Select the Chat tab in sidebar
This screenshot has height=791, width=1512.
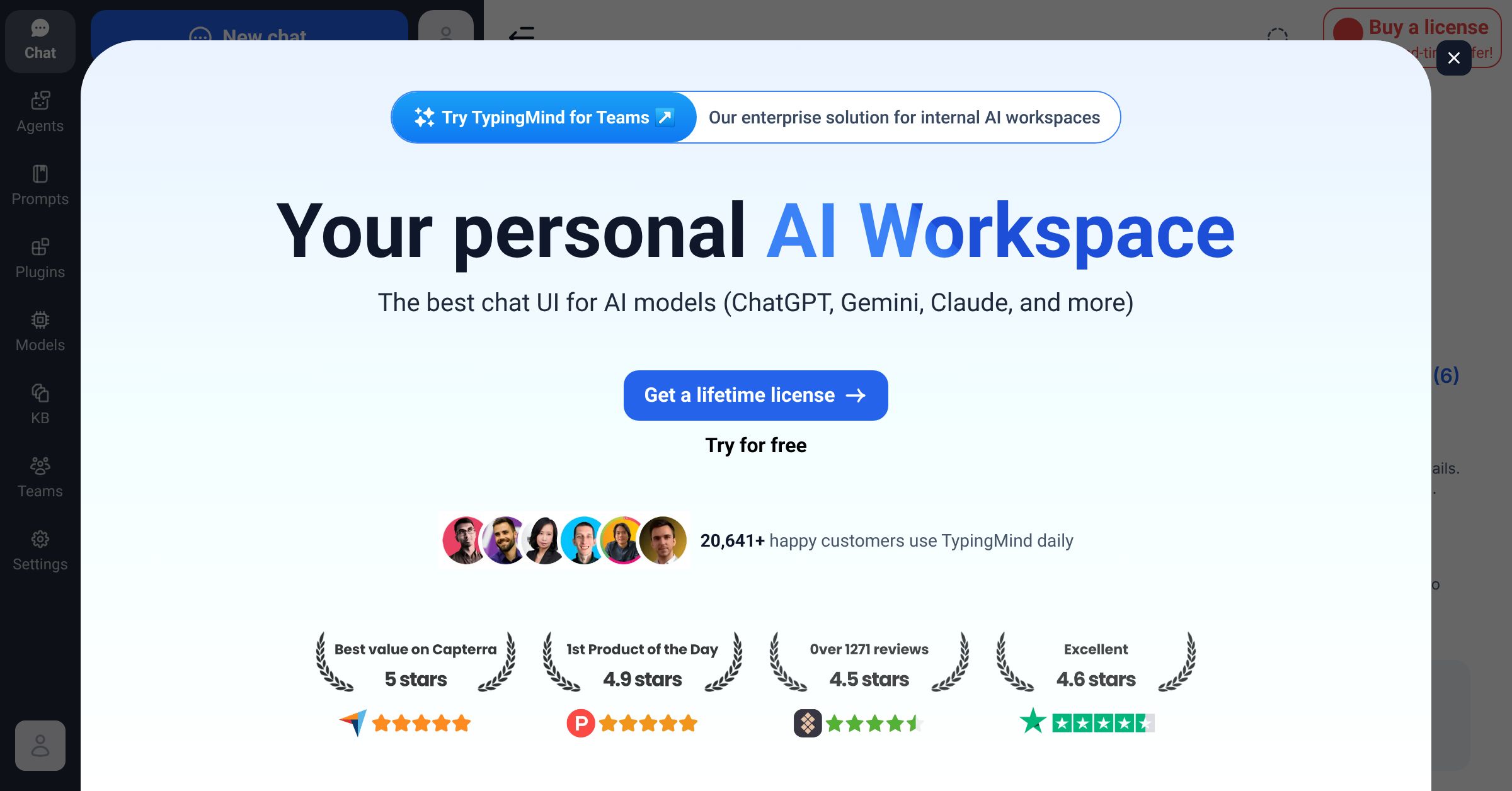pos(40,40)
